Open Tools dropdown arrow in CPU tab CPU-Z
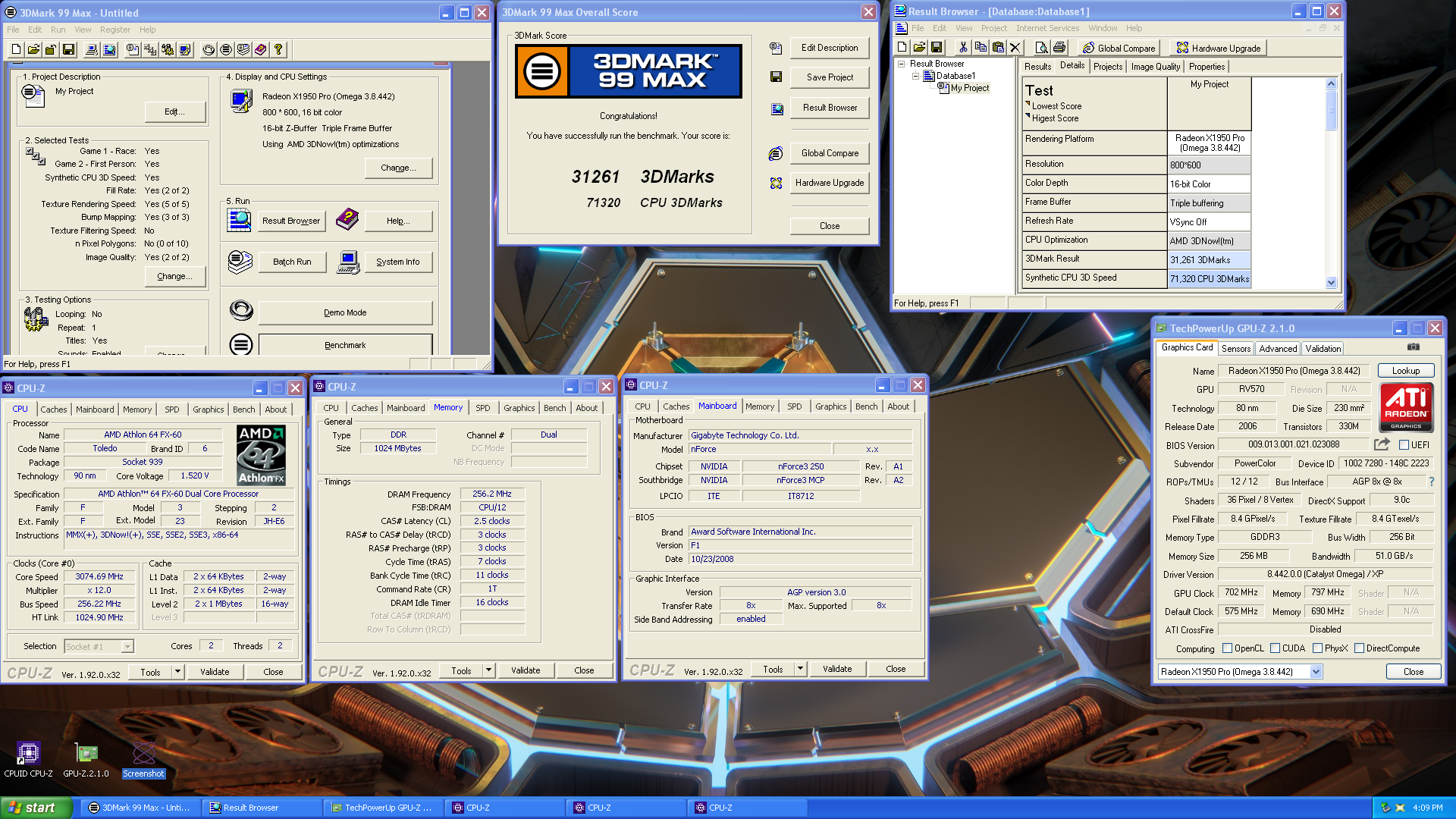Image resolution: width=1456 pixels, height=819 pixels. (x=177, y=672)
